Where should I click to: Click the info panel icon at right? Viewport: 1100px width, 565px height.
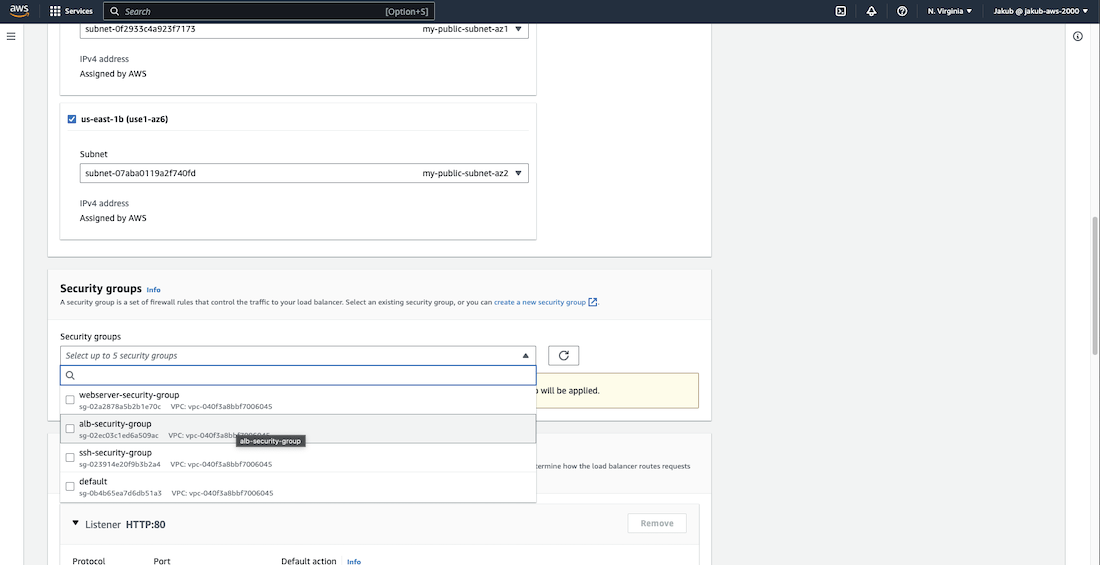coord(1078,36)
